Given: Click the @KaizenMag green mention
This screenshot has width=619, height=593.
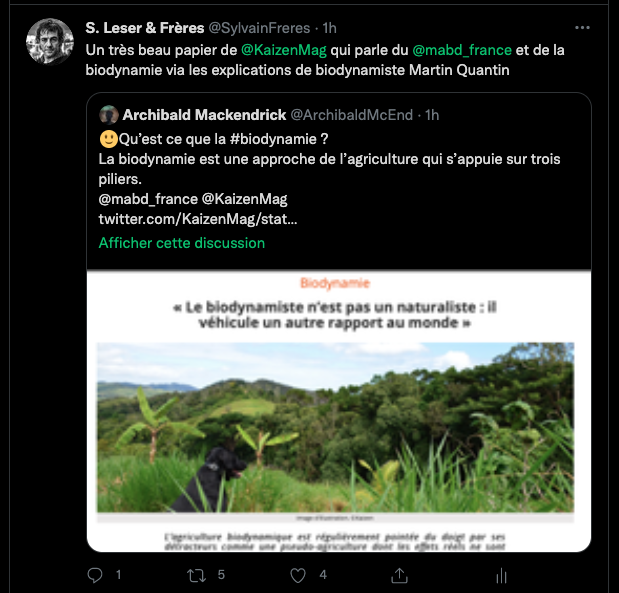Looking at the screenshot, I should [284, 50].
